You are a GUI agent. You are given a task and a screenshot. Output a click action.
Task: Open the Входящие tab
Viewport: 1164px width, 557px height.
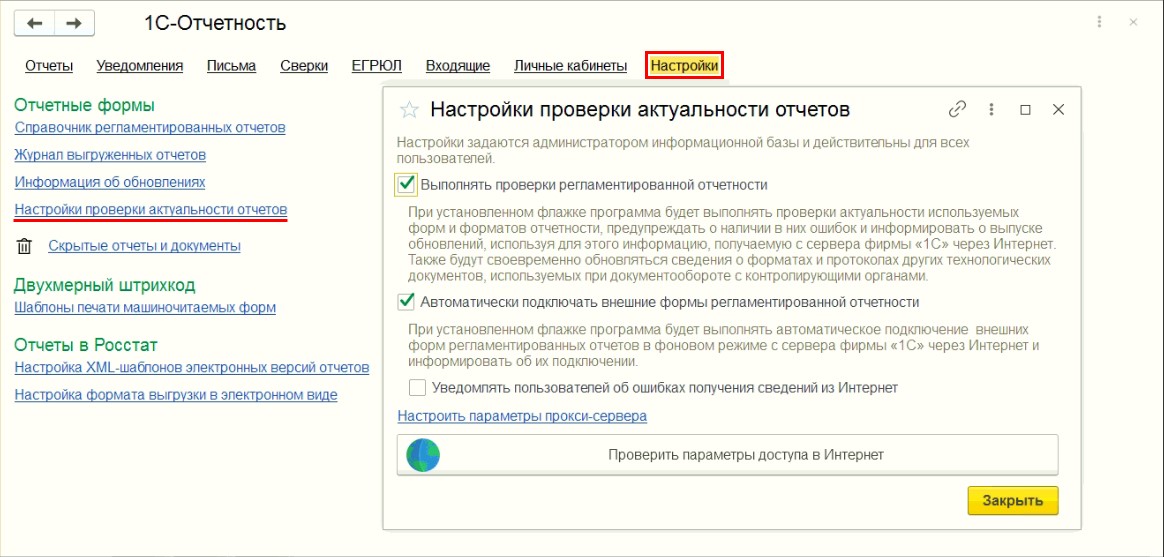click(458, 65)
